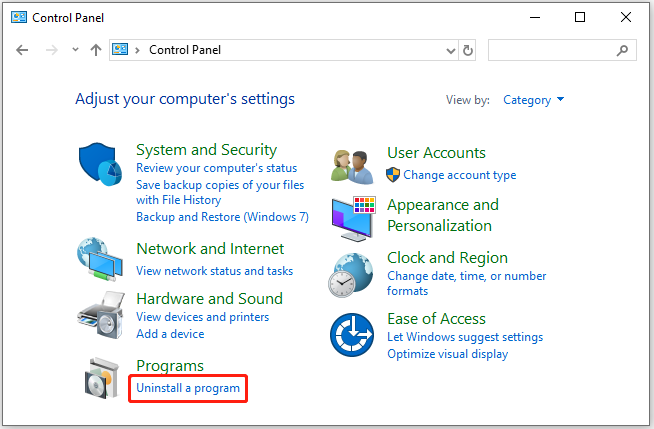
Task: Open the User Accounts people icon
Action: pos(352,167)
